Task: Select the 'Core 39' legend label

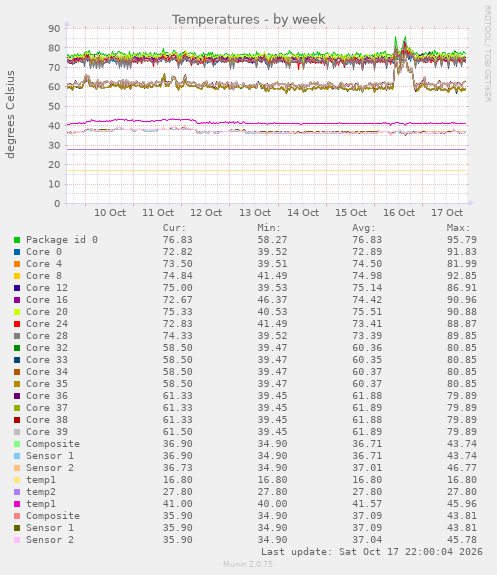Action: [47, 432]
